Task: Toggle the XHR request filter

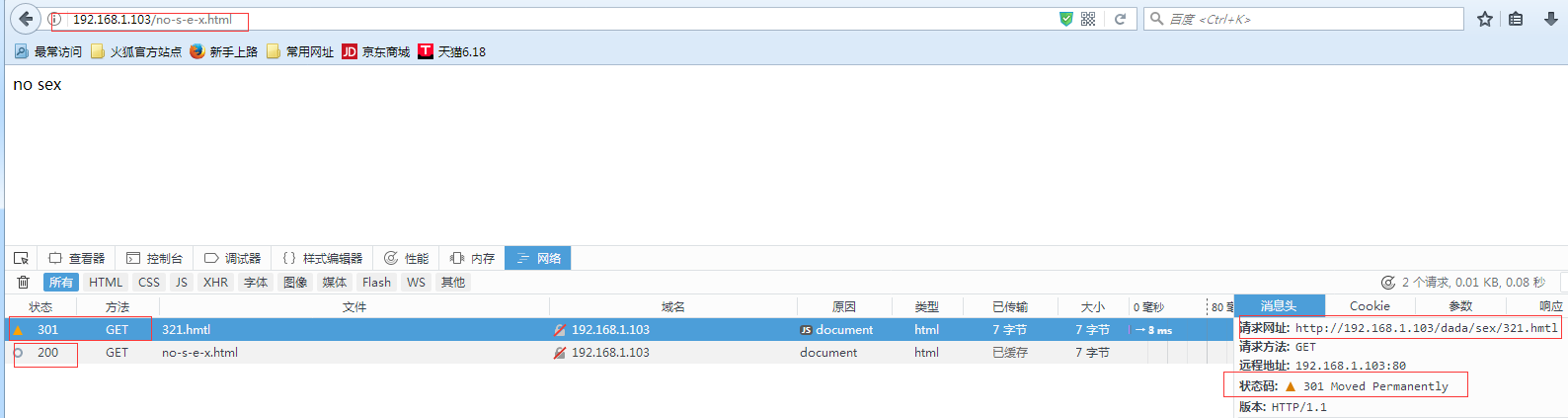Action: pyautogui.click(x=215, y=283)
